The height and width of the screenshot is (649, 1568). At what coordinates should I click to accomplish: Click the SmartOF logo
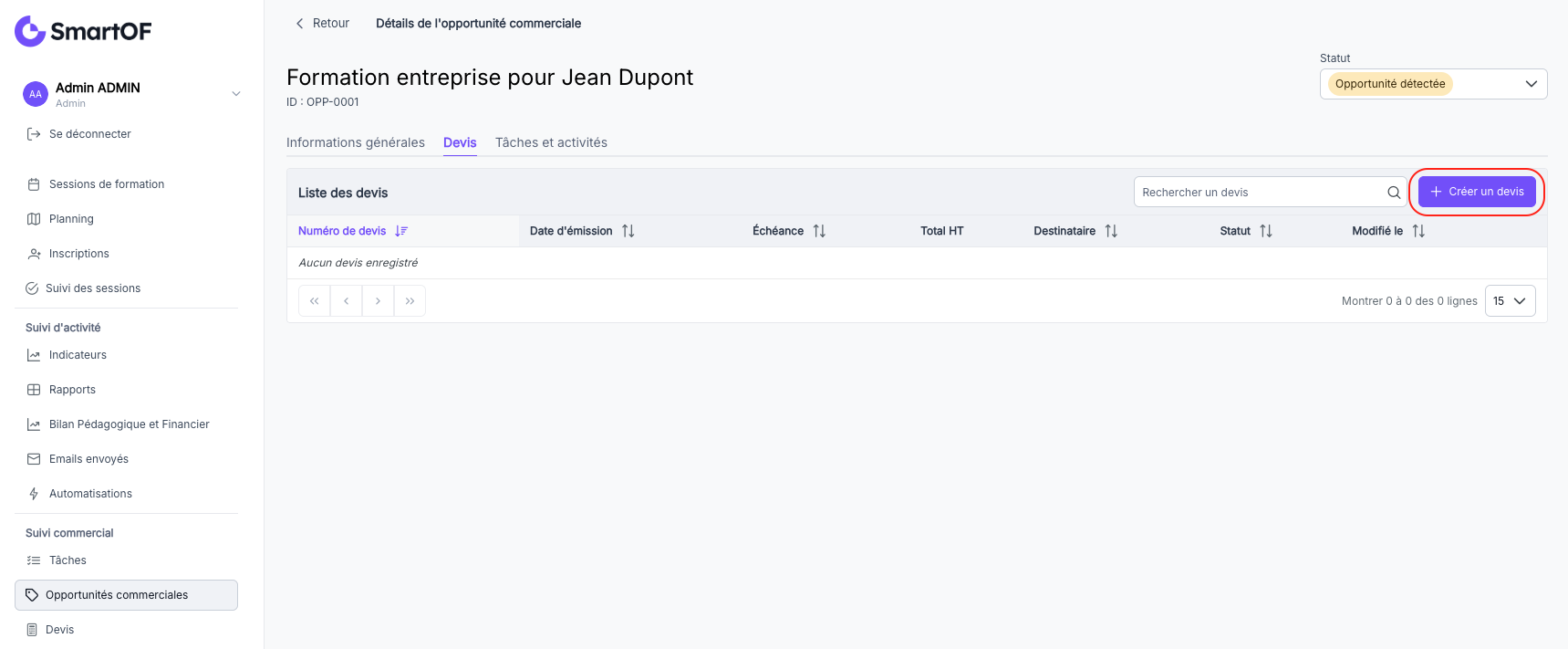[x=83, y=31]
